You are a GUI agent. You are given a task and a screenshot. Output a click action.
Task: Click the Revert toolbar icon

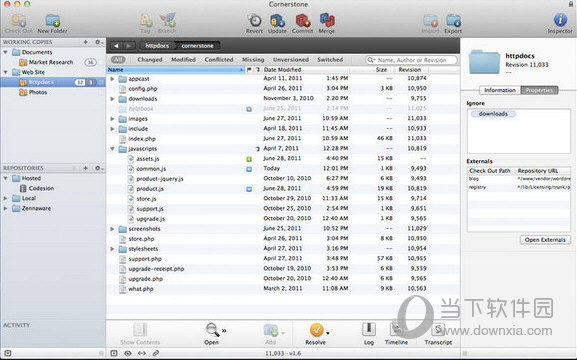(x=254, y=20)
